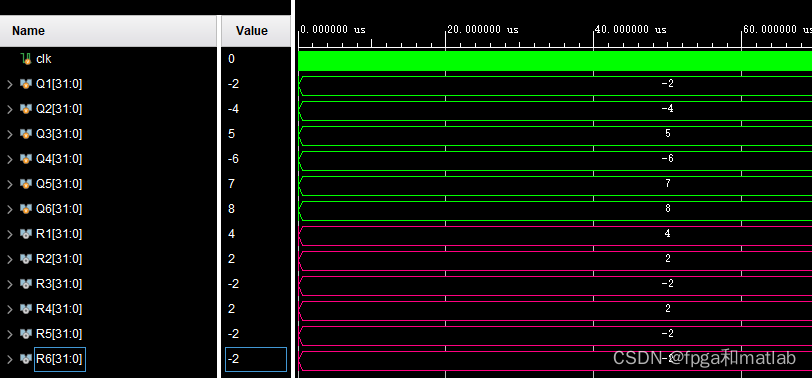Select the R1[31:0] signal name

point(59,234)
